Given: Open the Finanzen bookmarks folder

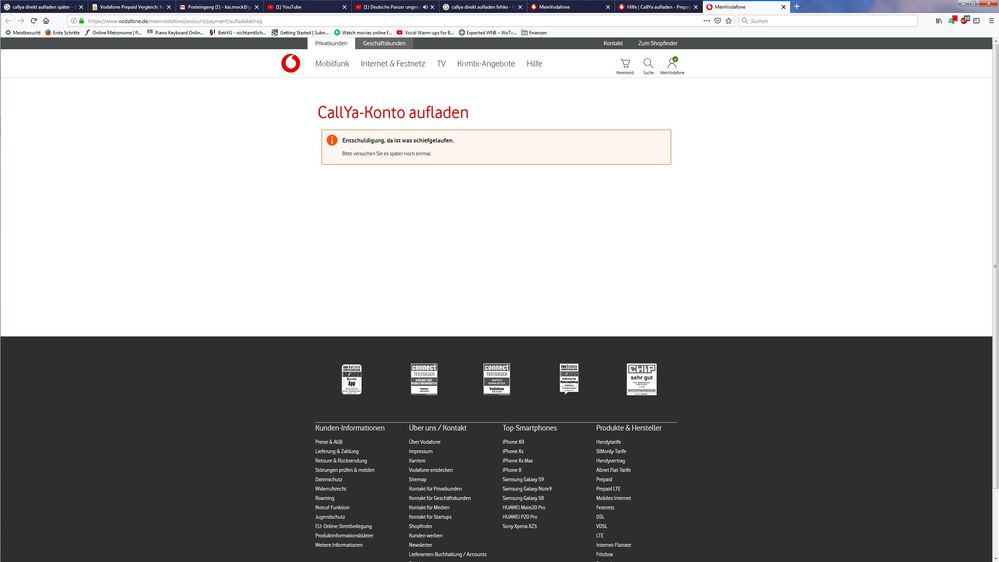Looking at the screenshot, I should pos(534,32).
